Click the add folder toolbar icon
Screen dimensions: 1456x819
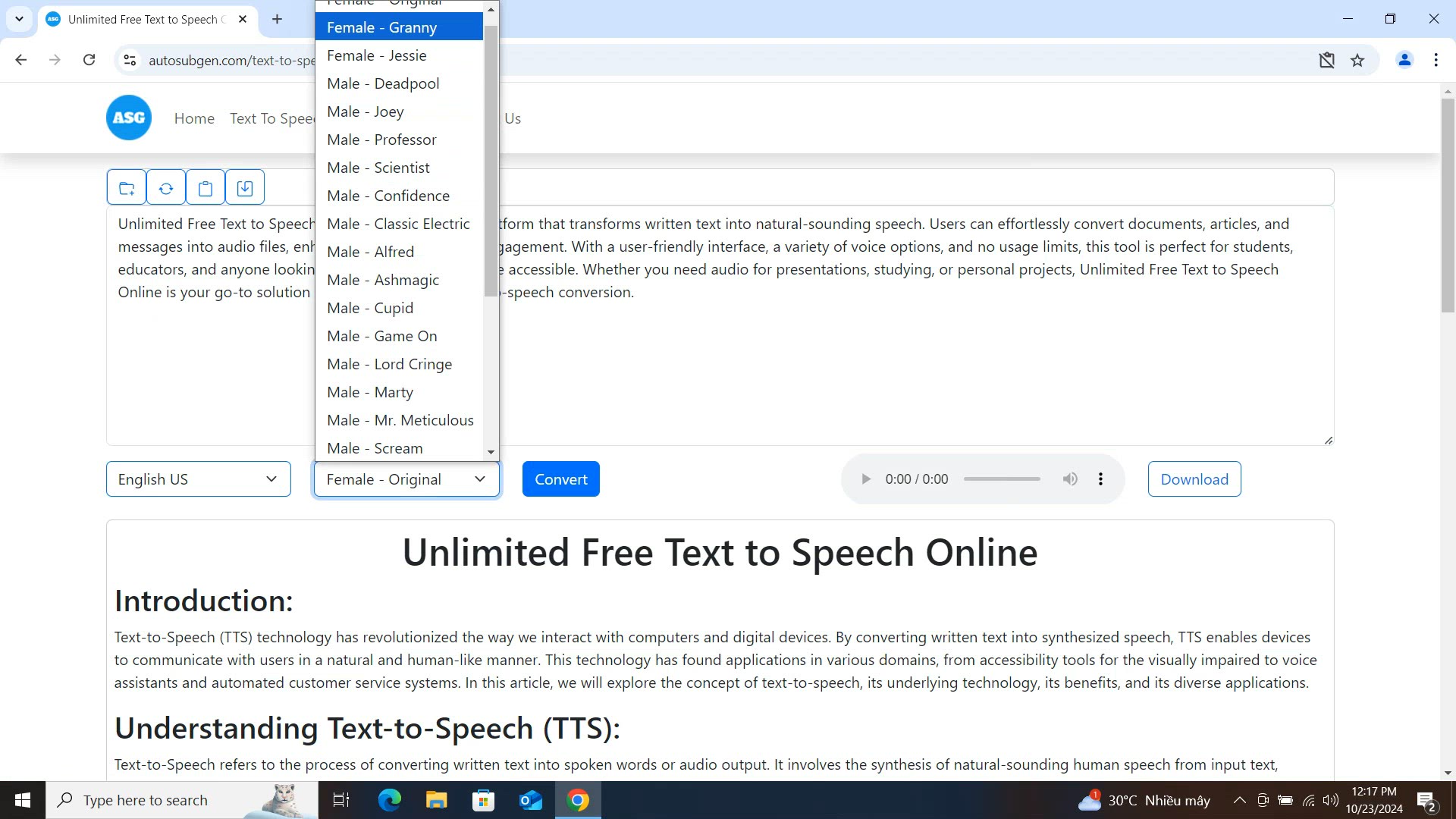tap(127, 187)
